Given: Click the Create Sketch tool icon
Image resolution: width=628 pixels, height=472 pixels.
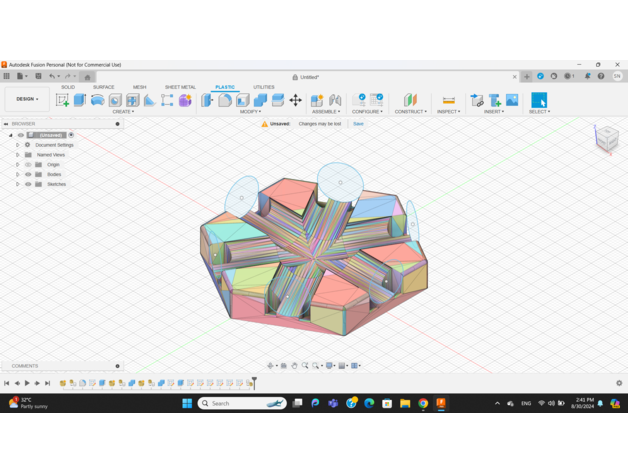Looking at the screenshot, I should (x=62, y=100).
